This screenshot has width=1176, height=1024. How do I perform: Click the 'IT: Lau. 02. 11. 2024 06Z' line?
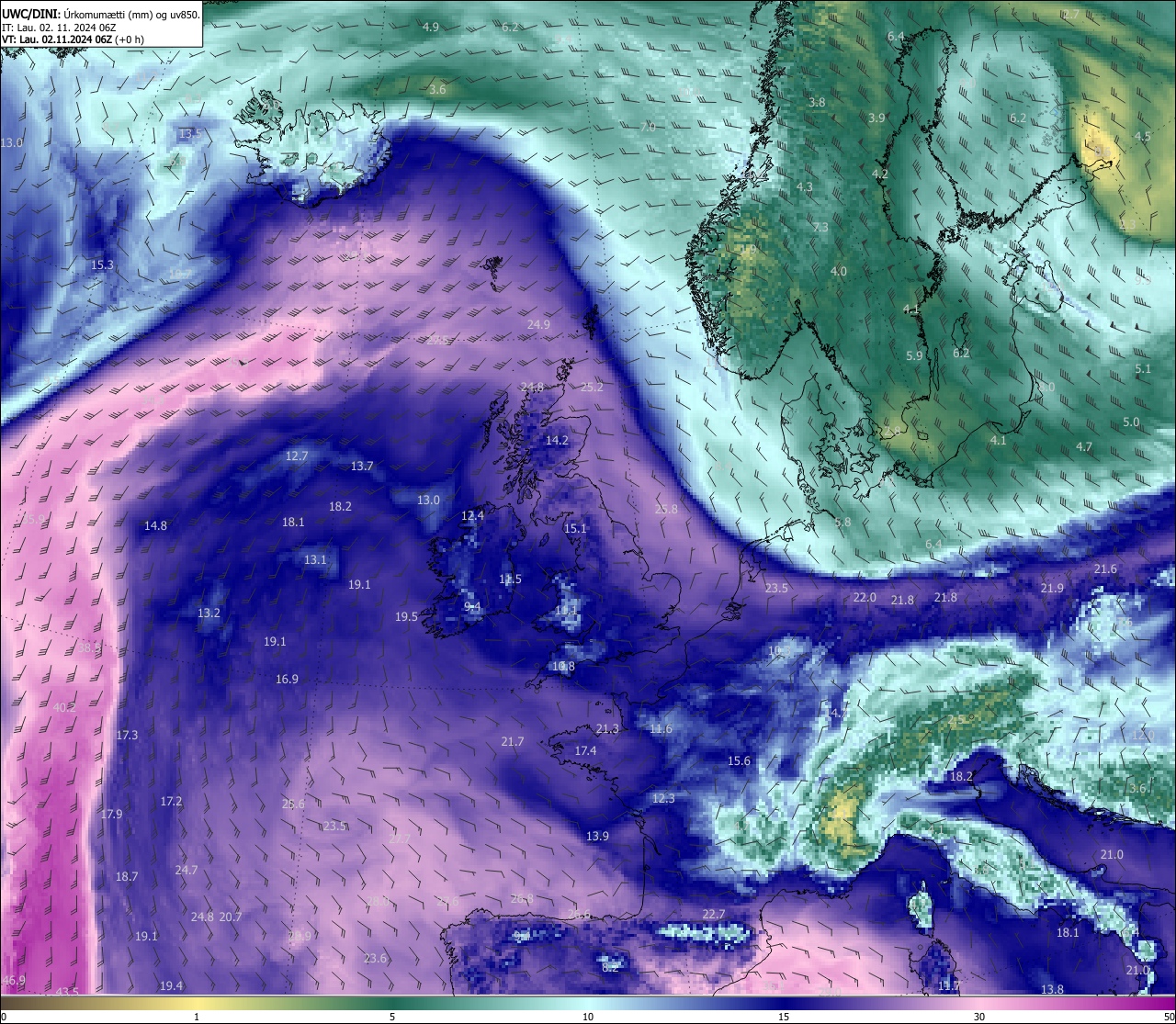click(x=59, y=28)
